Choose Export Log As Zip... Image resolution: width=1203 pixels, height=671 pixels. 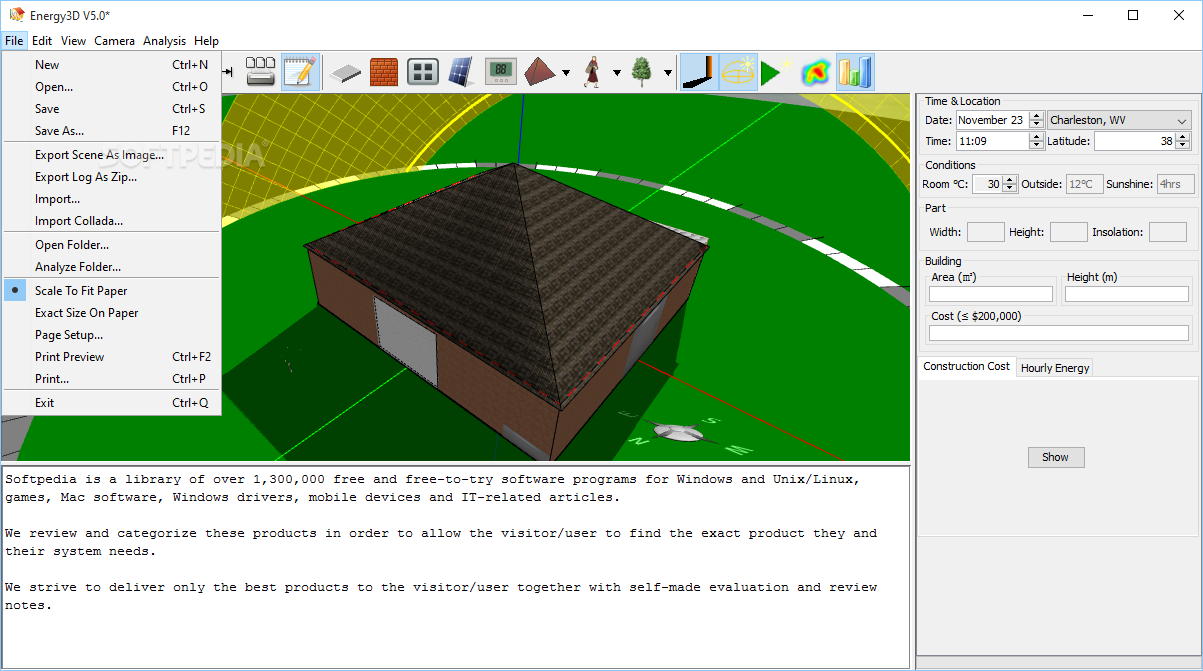(x=111, y=177)
